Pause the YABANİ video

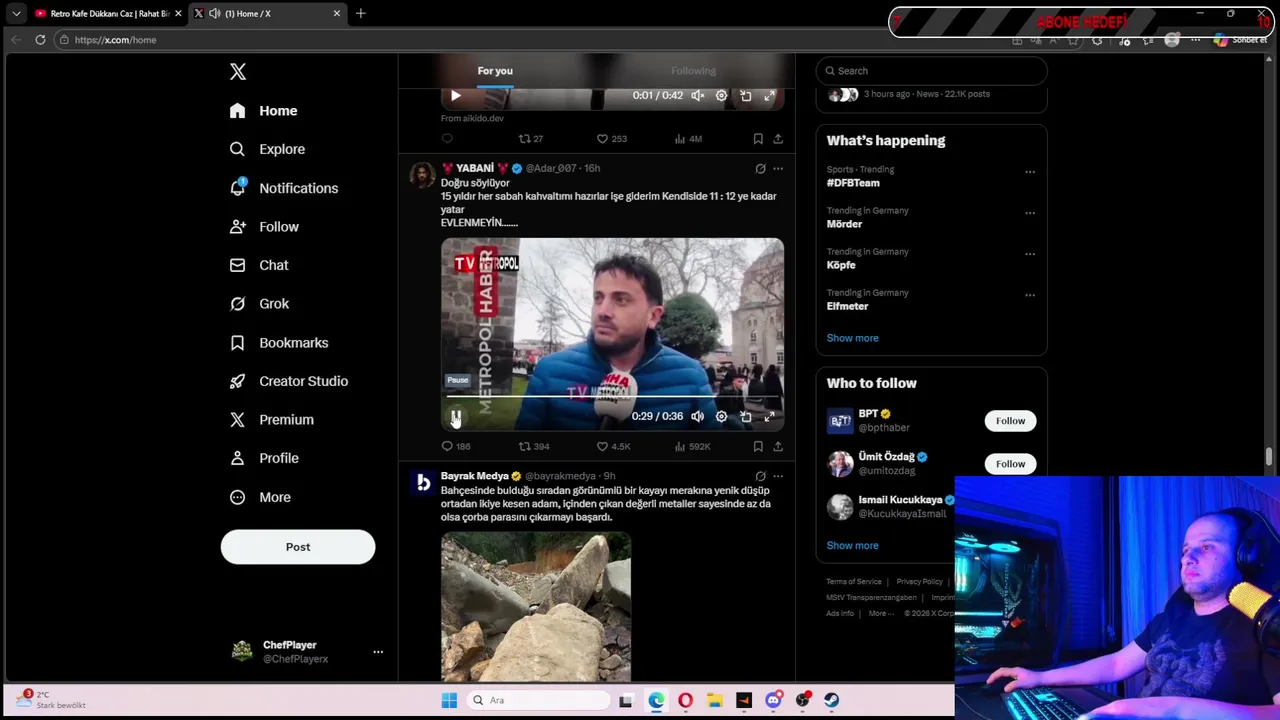coord(455,416)
